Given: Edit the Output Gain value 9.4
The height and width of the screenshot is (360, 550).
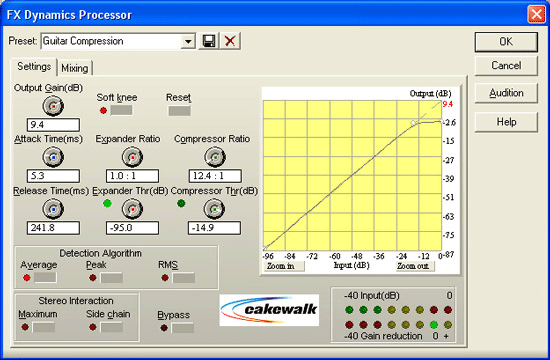Looking at the screenshot, I should click(53, 125).
